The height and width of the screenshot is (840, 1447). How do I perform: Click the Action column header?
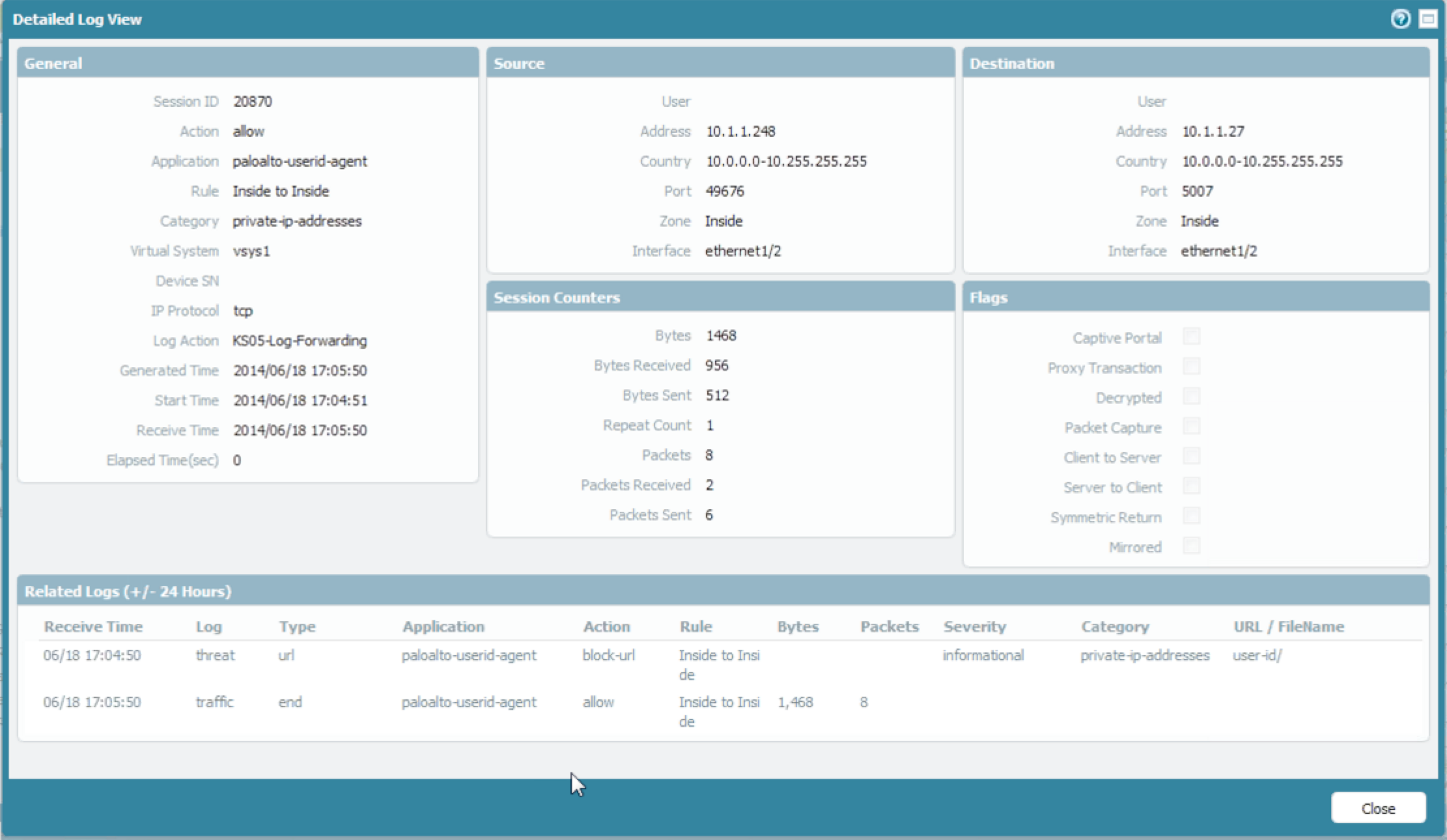(606, 626)
